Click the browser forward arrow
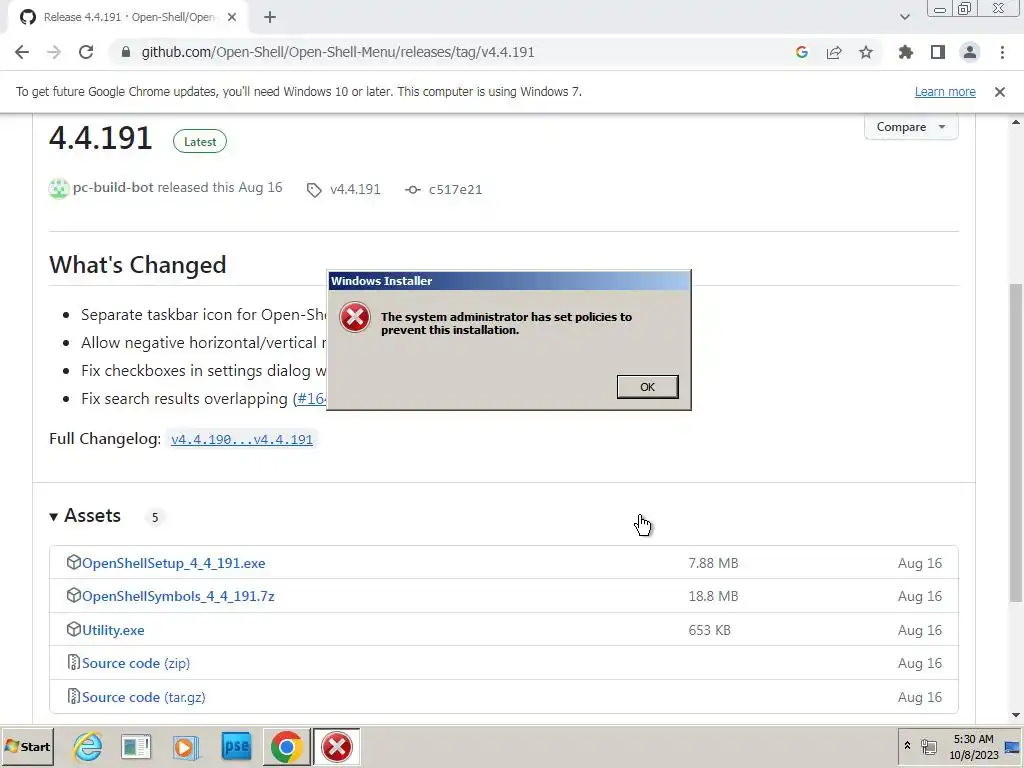The image size is (1024, 768). 54,52
